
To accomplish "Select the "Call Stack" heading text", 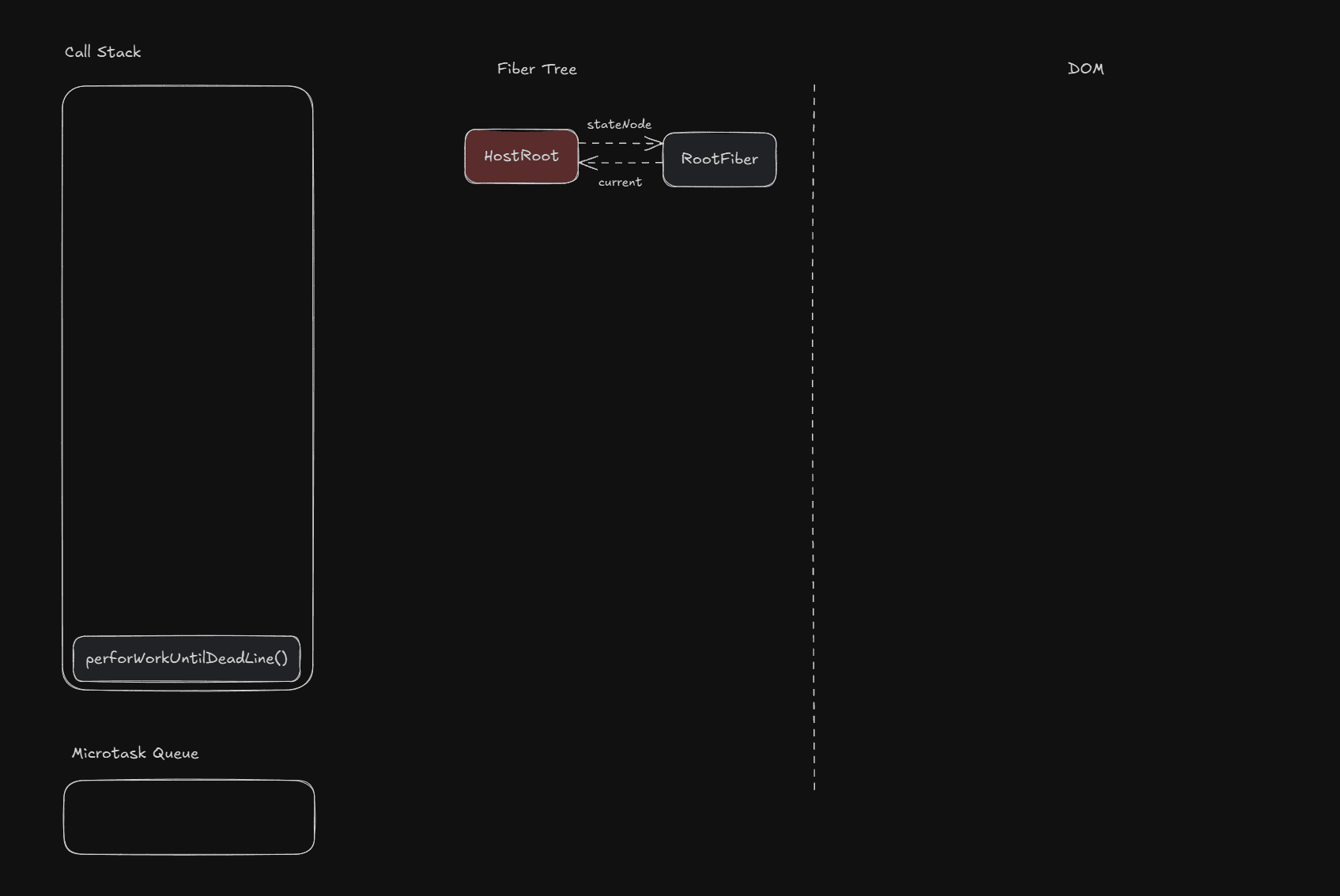I will coord(103,52).
